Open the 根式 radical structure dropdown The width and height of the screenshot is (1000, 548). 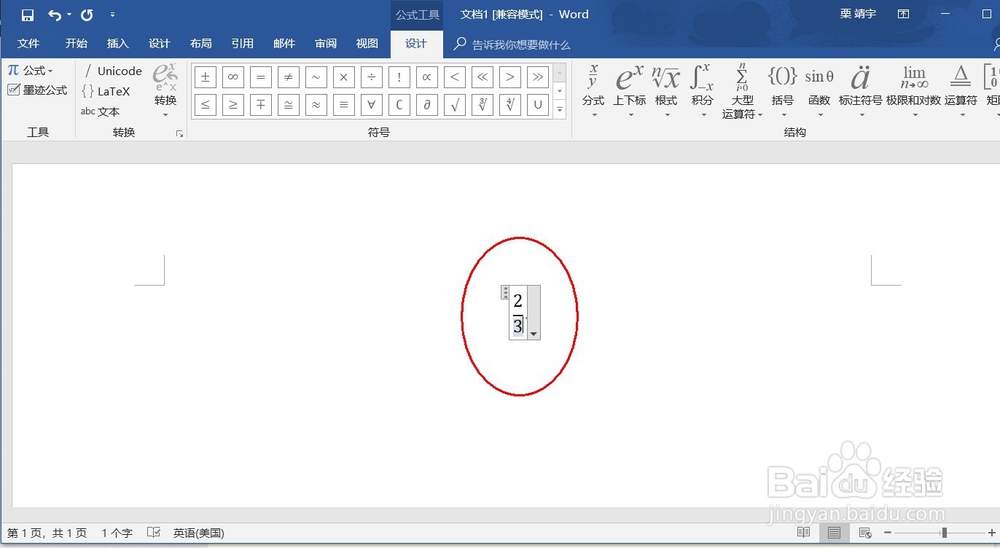[666, 91]
